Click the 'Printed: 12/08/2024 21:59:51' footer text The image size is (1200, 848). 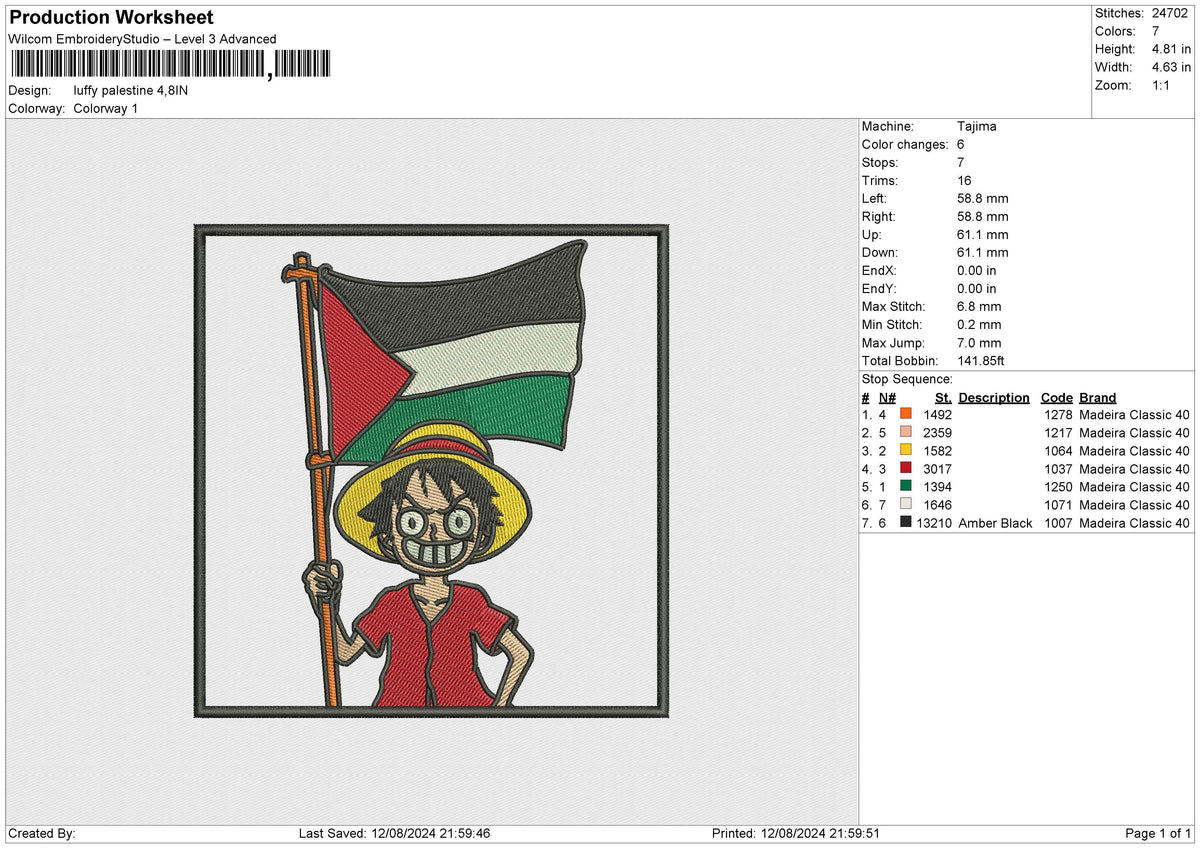tap(796, 834)
